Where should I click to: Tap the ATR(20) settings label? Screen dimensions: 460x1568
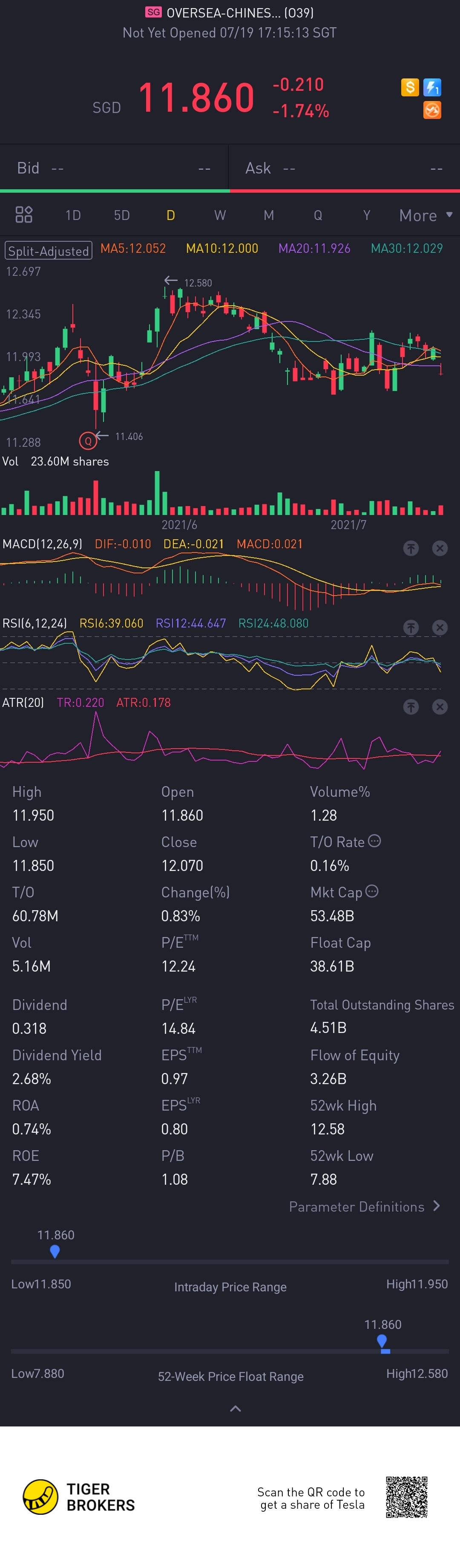tap(23, 703)
